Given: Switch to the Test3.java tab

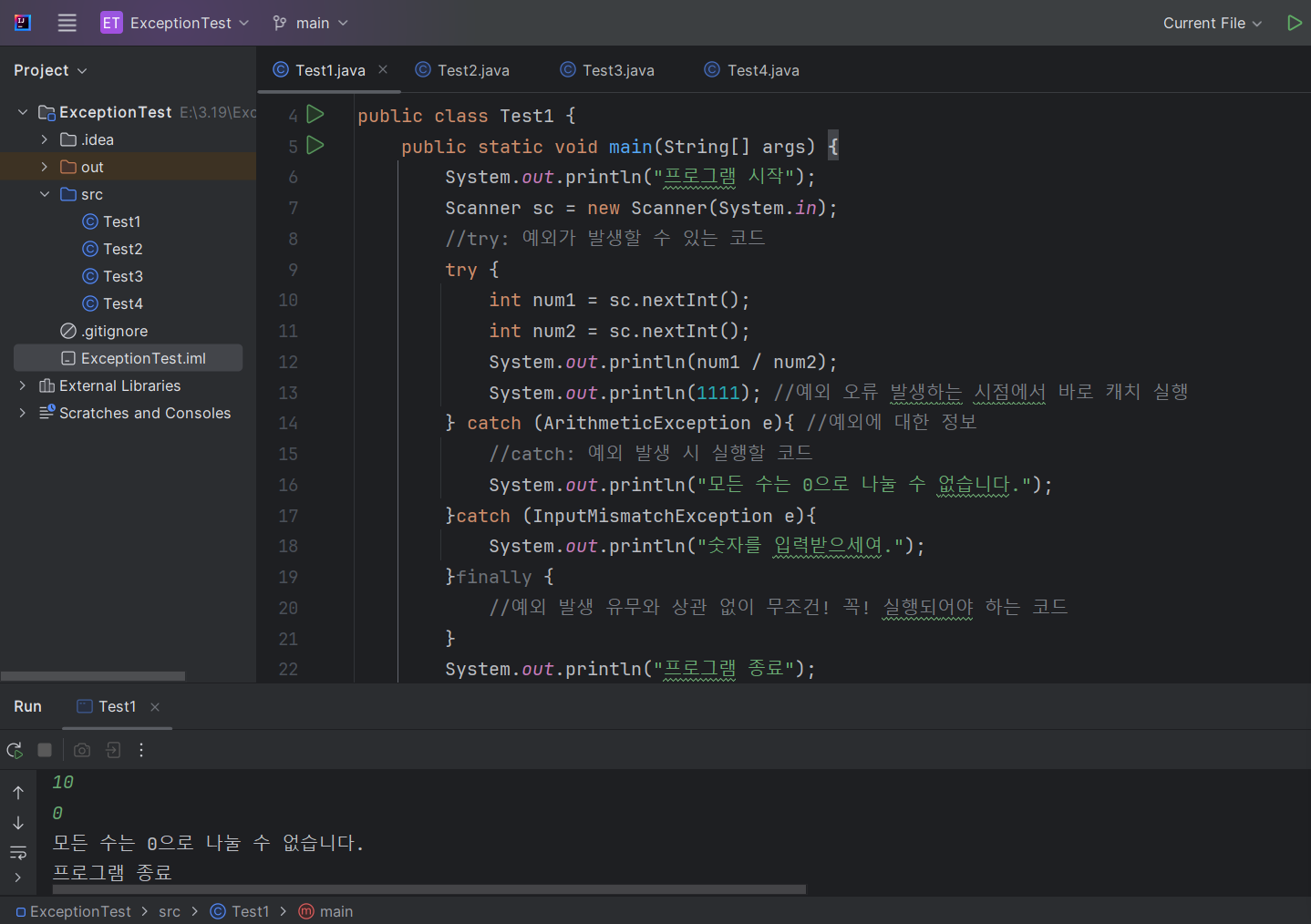Looking at the screenshot, I should [x=608, y=70].
